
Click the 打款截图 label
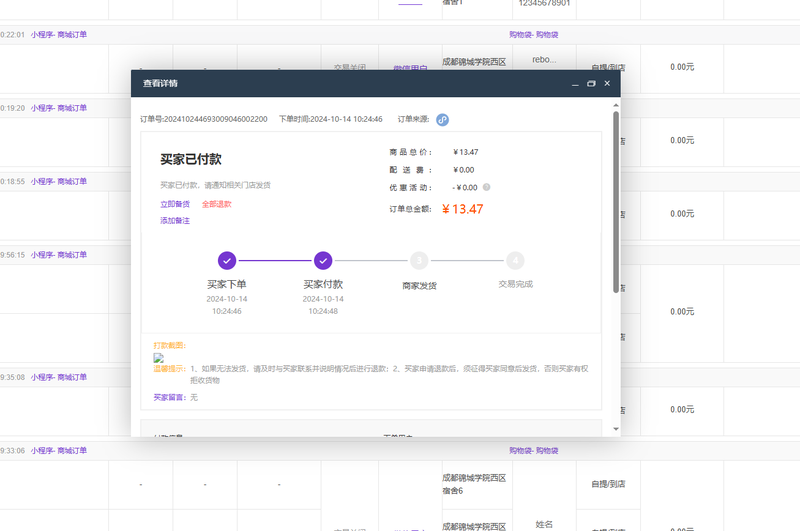(170, 345)
